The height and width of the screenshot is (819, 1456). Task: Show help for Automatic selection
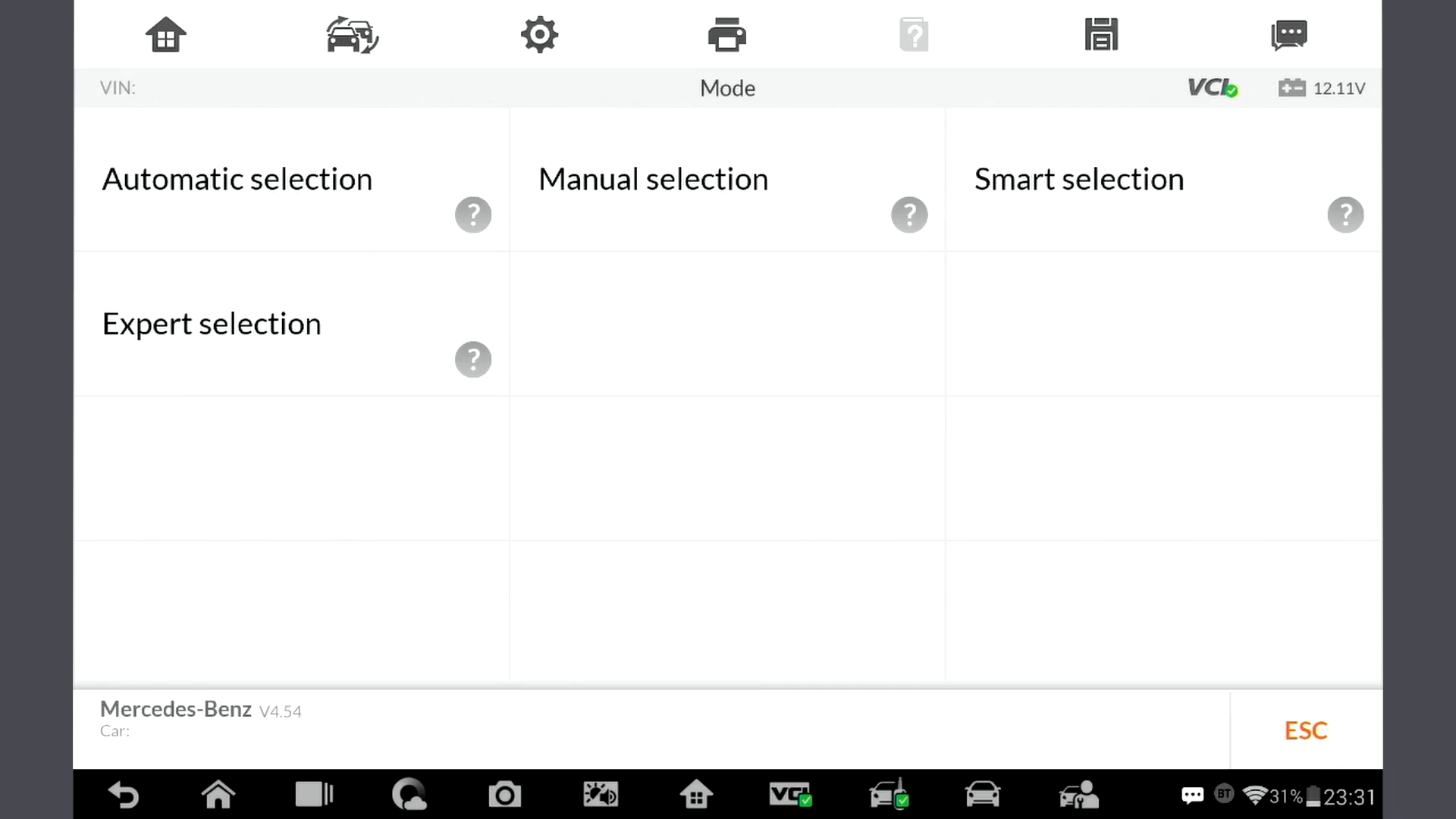pos(473,215)
